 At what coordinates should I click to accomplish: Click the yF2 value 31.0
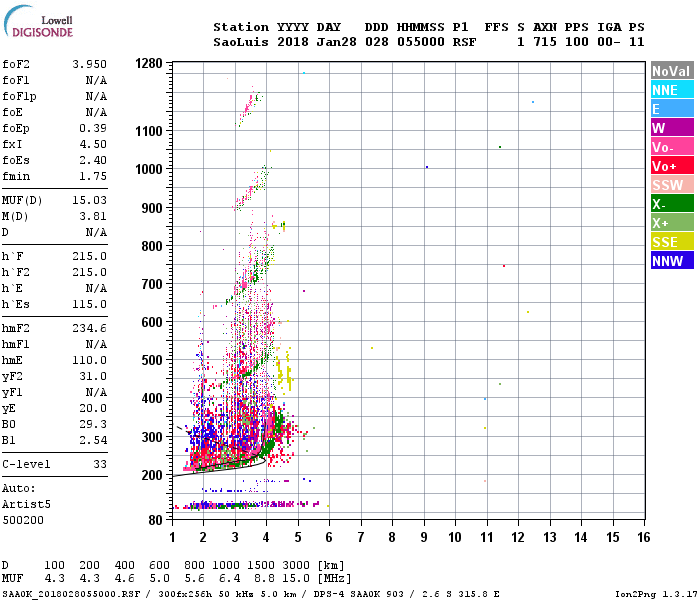[x=93, y=376]
